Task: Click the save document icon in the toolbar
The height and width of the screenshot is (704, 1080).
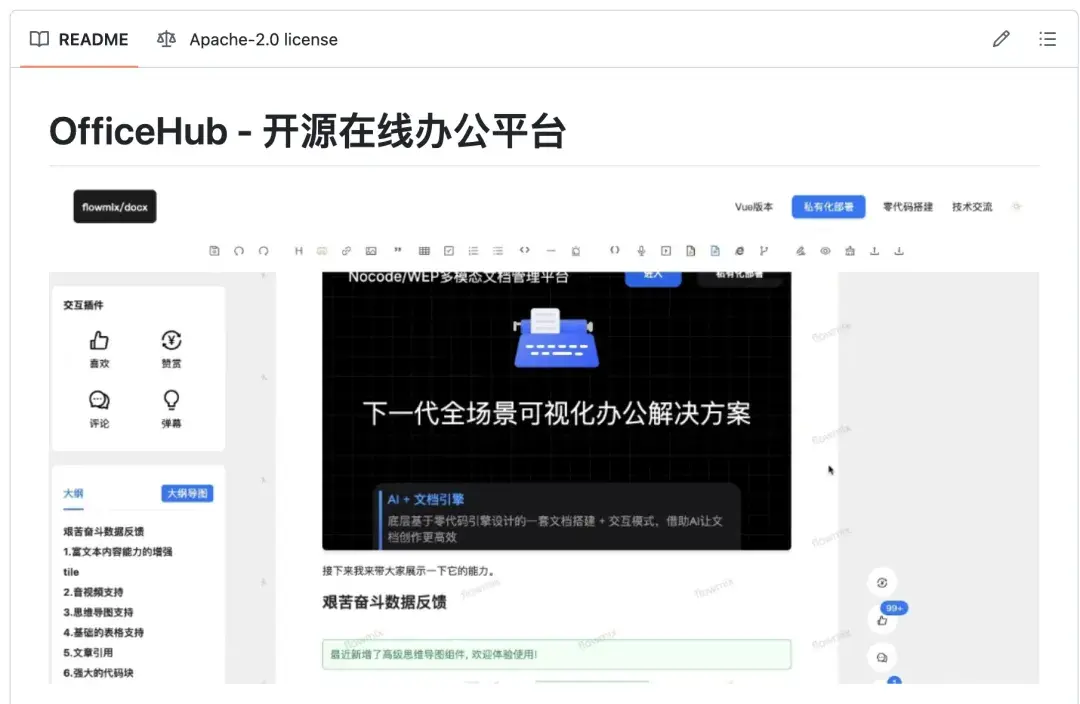Action: click(215, 250)
